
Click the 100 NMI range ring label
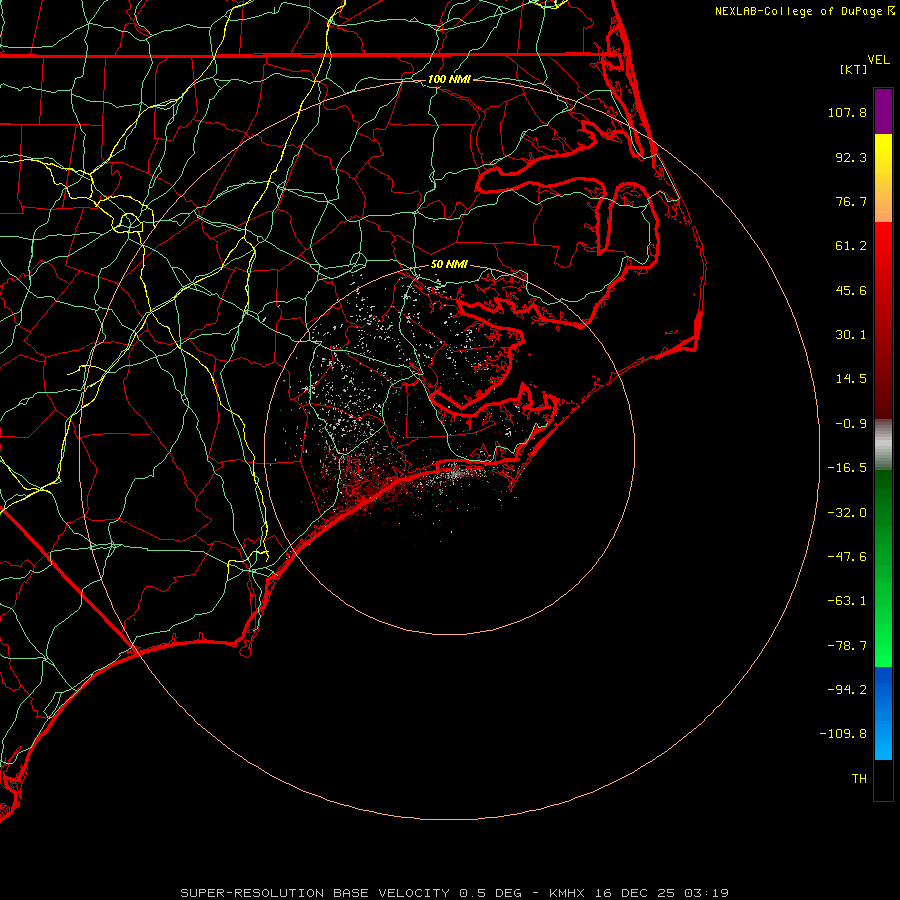tap(449, 79)
